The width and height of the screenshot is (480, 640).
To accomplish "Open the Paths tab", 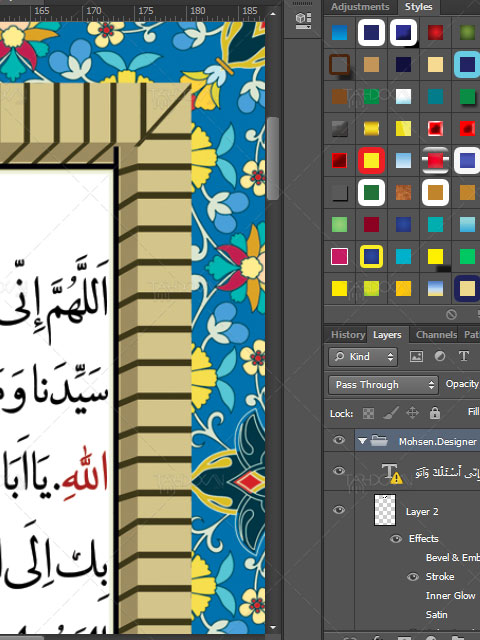I will [472, 335].
